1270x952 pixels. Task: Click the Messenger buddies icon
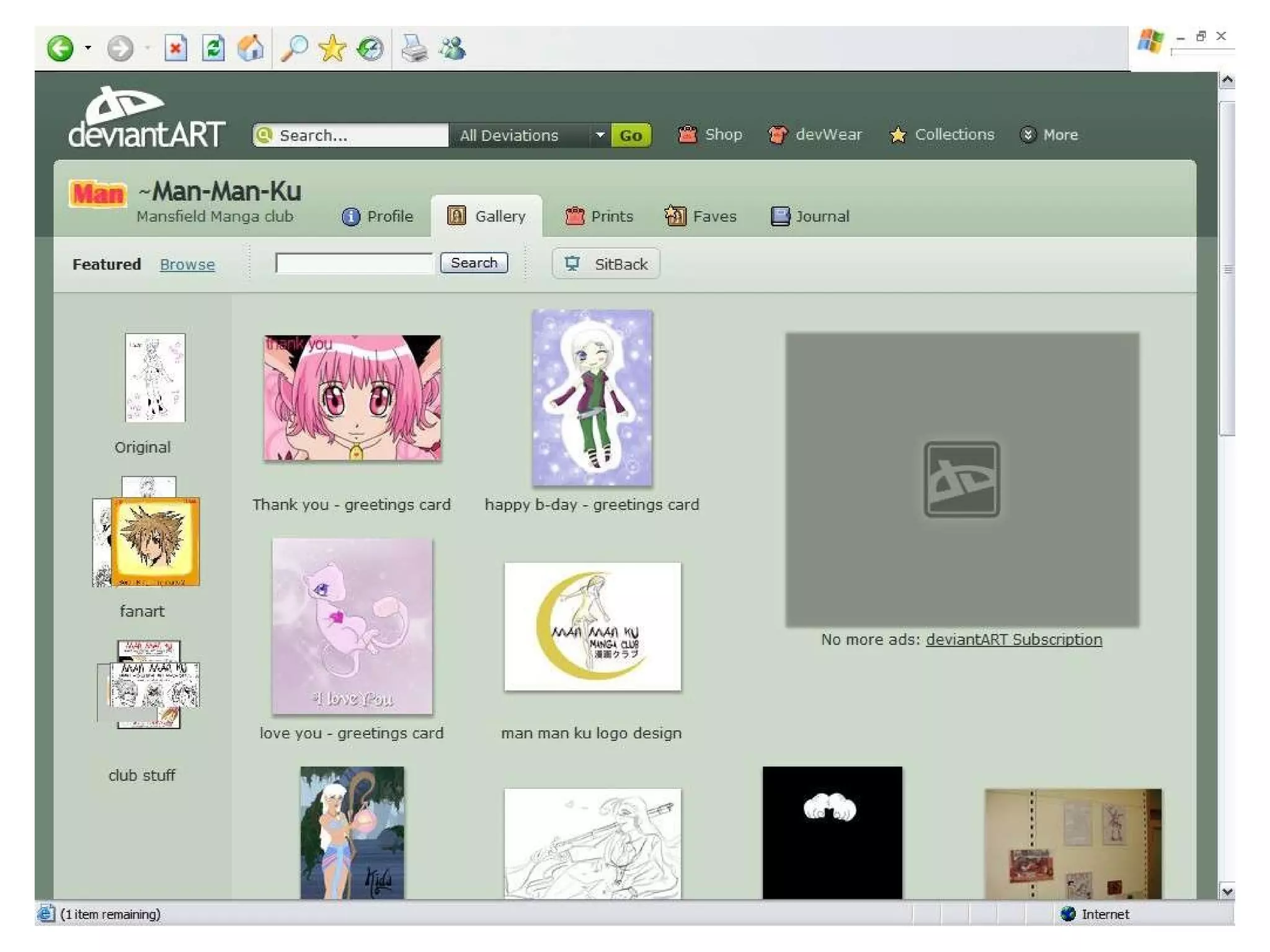pyautogui.click(x=453, y=48)
